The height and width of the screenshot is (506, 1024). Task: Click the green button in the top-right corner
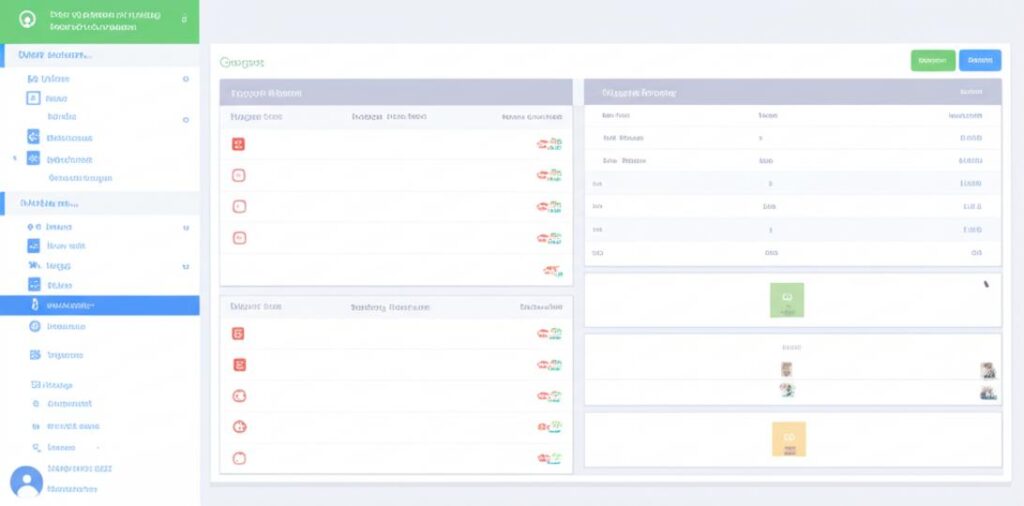click(x=932, y=60)
